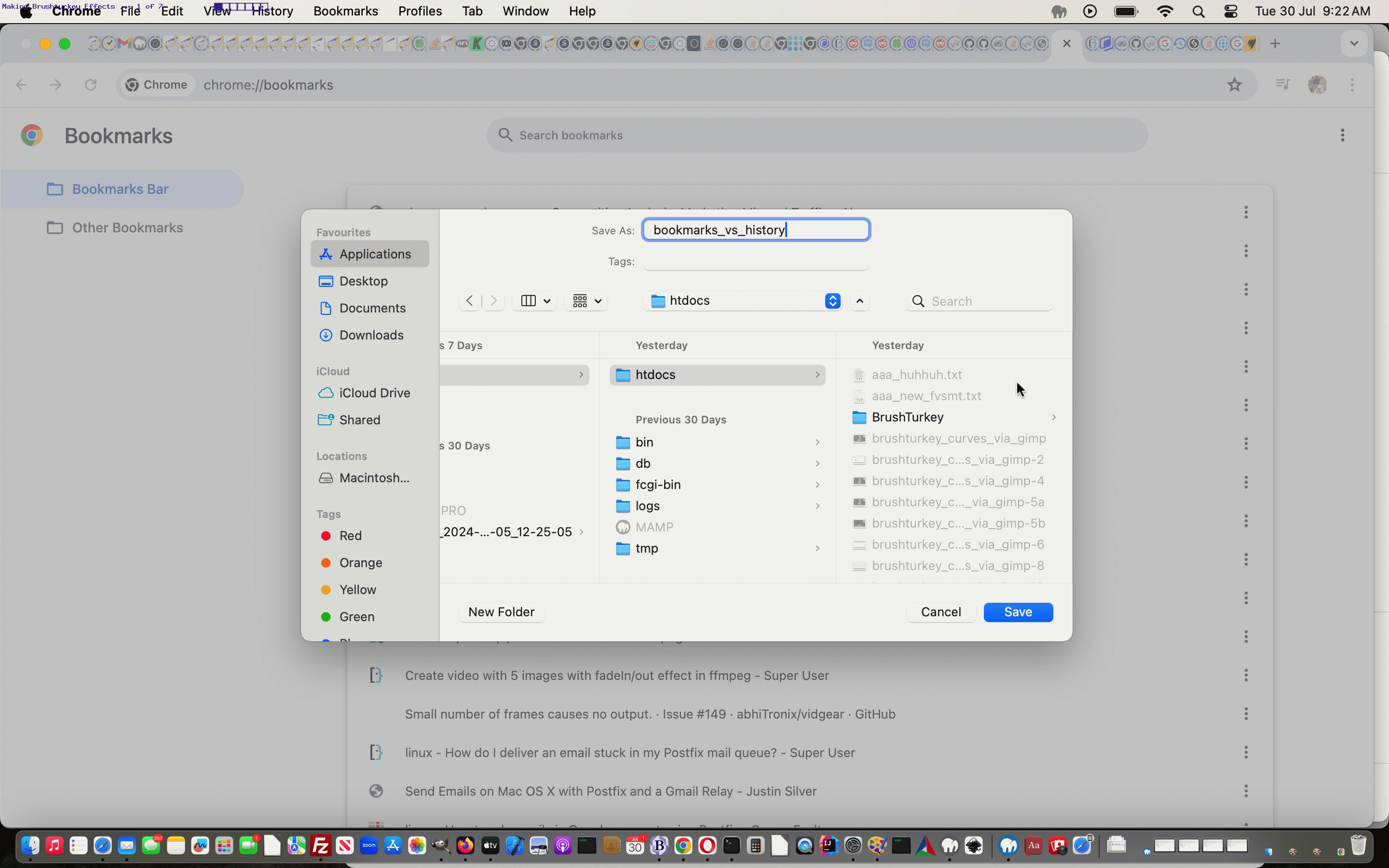Open the tab search dropdown
Screen dimensions: 1389x868
point(1354,43)
